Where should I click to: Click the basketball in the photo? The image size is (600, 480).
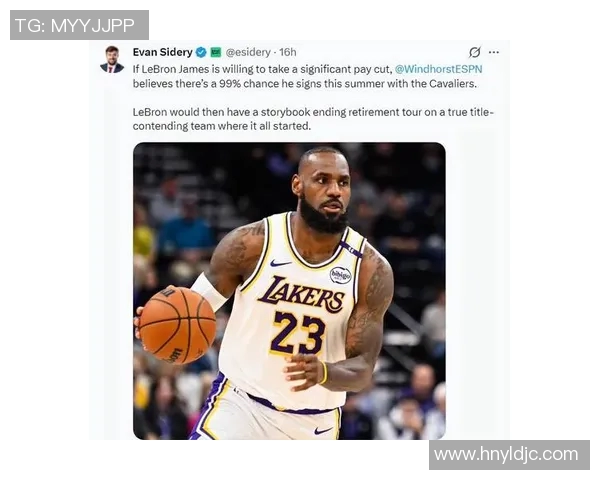pos(177,325)
